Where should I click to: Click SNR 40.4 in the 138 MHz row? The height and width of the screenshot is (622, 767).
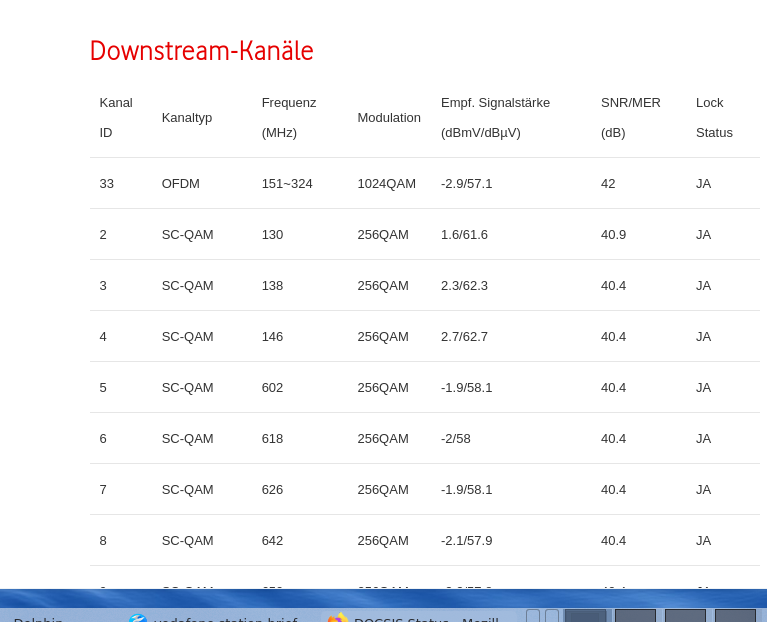[x=613, y=286]
